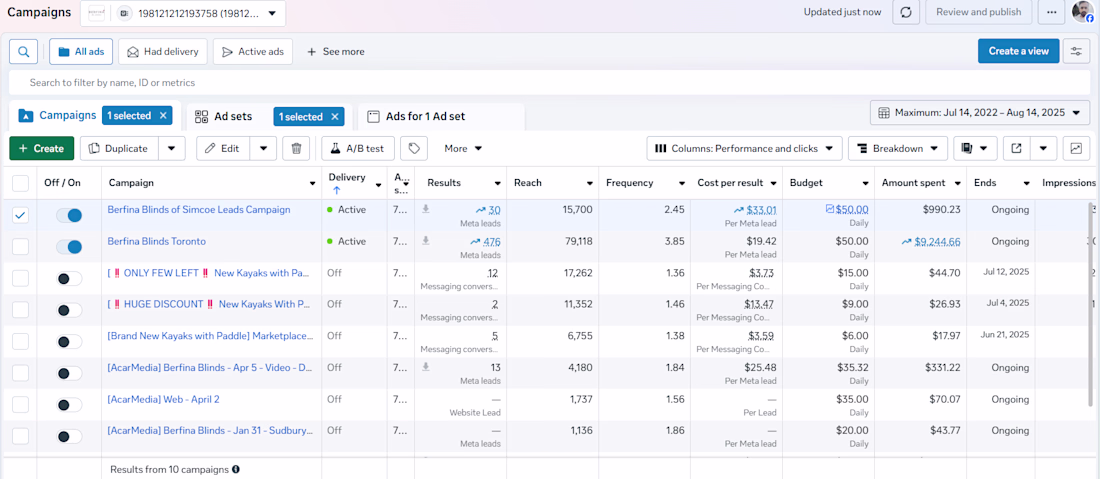This screenshot has width=1100, height=479.
Task: Click the info icon beside Results from 10 campaigns
Action: (x=236, y=469)
